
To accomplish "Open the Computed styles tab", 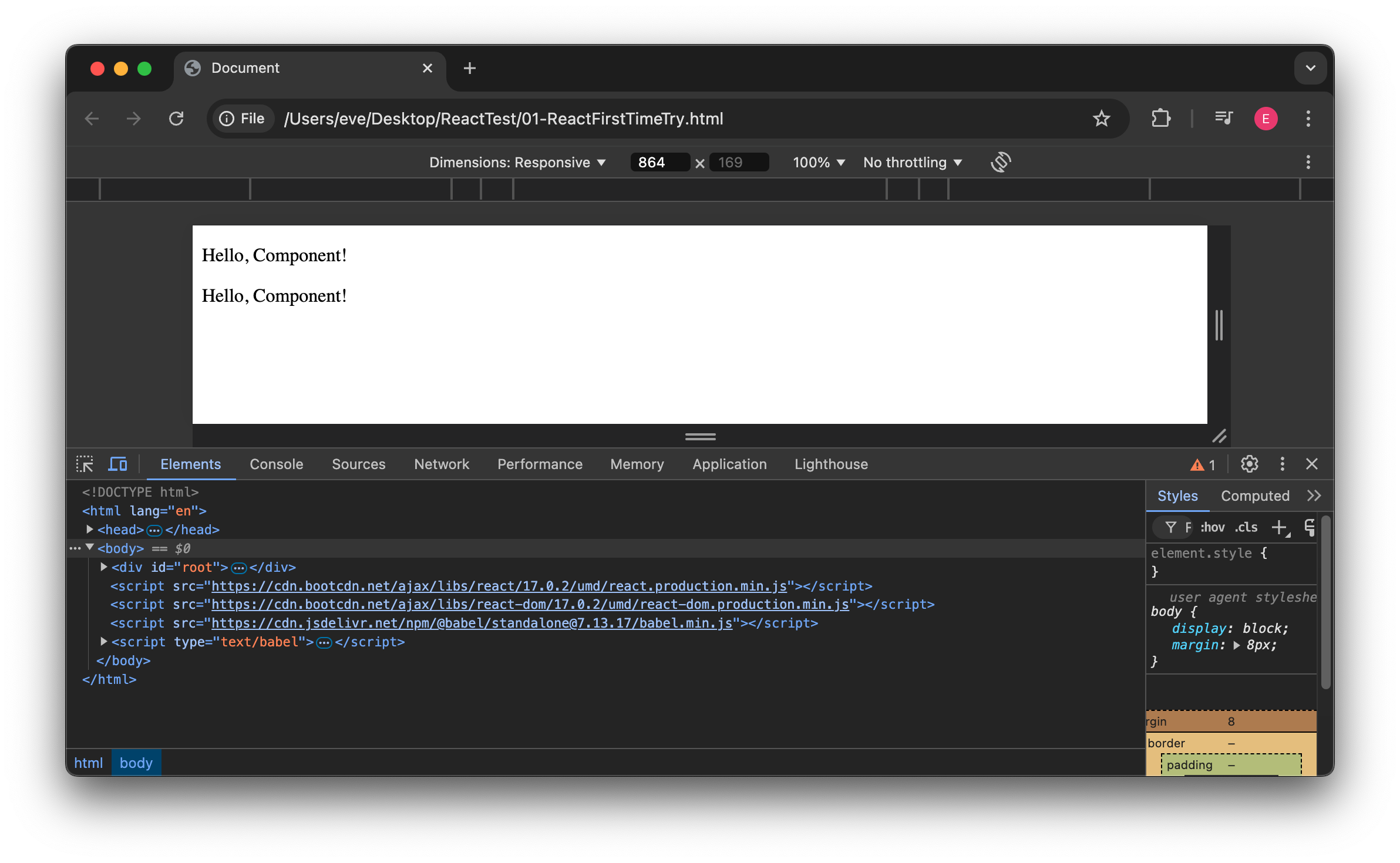I will [1254, 495].
